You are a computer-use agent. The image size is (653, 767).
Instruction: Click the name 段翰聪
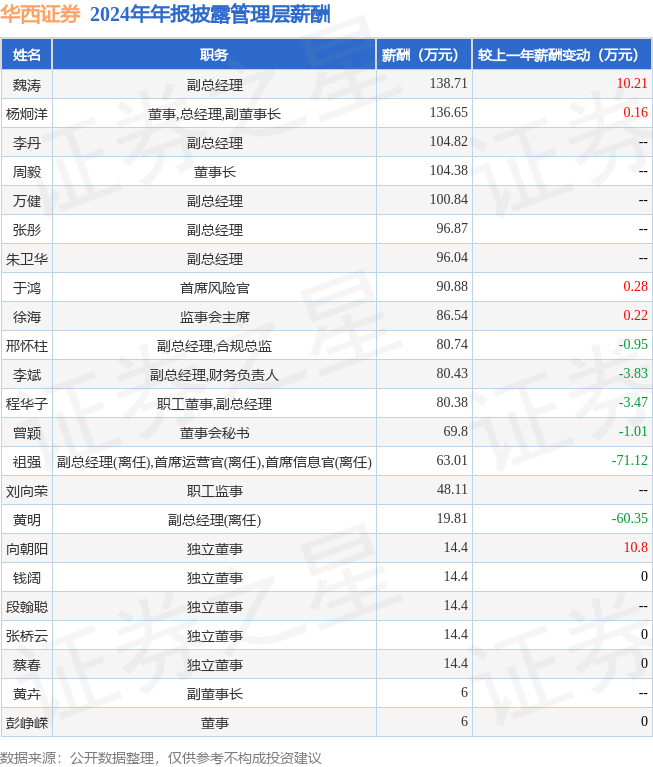[x=27, y=607]
